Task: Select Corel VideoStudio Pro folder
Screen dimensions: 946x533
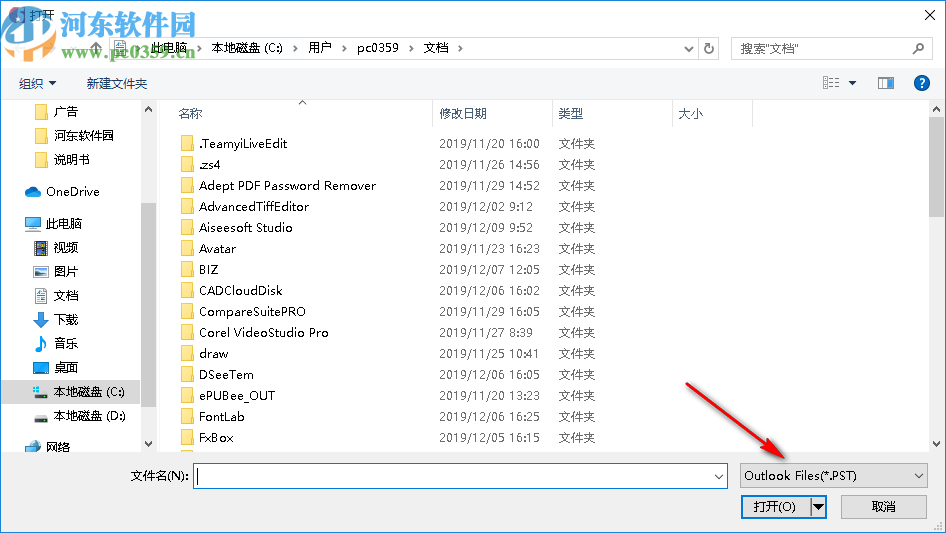Action: click(264, 333)
